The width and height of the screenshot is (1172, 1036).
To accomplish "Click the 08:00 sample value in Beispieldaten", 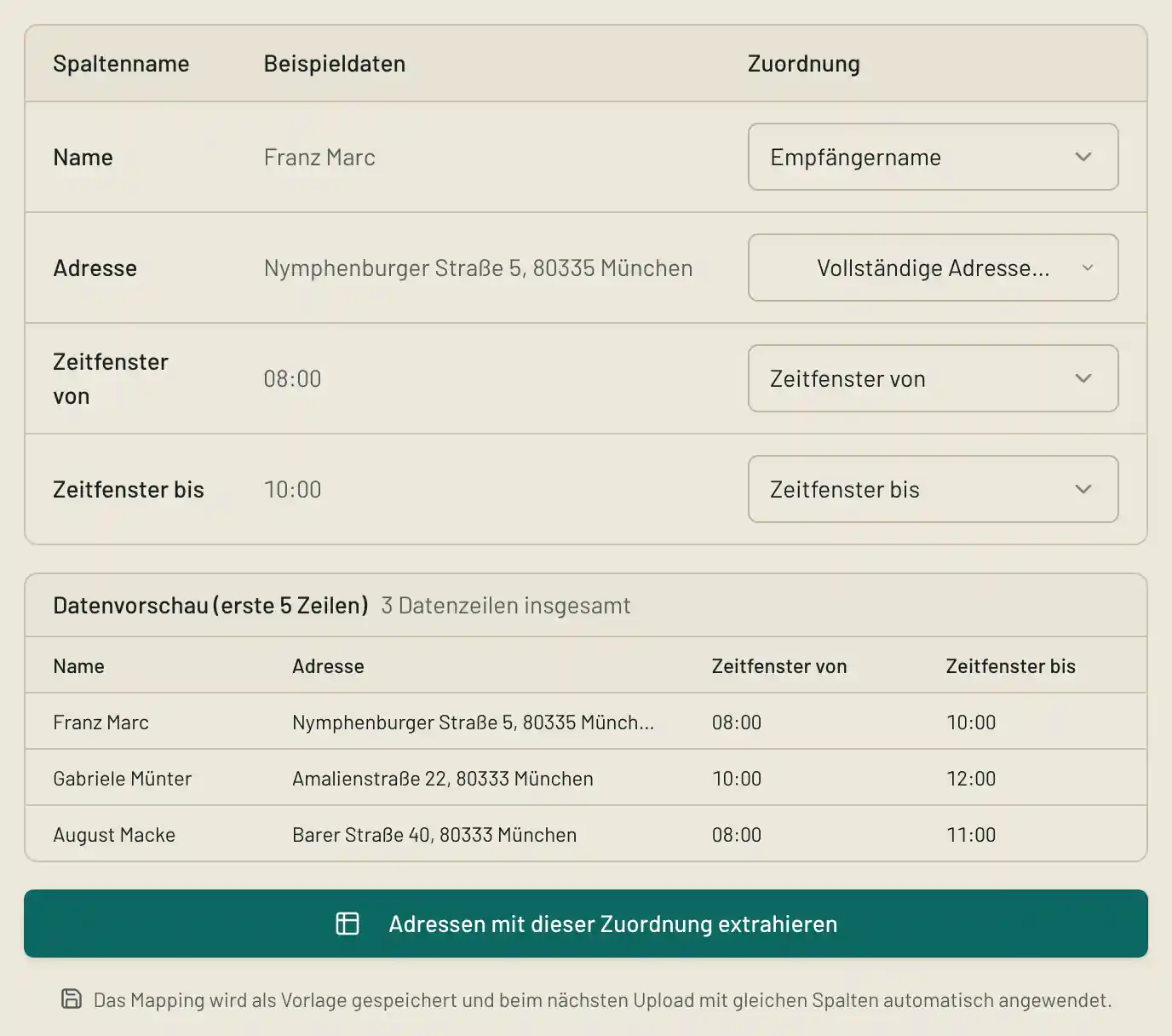I will [292, 379].
